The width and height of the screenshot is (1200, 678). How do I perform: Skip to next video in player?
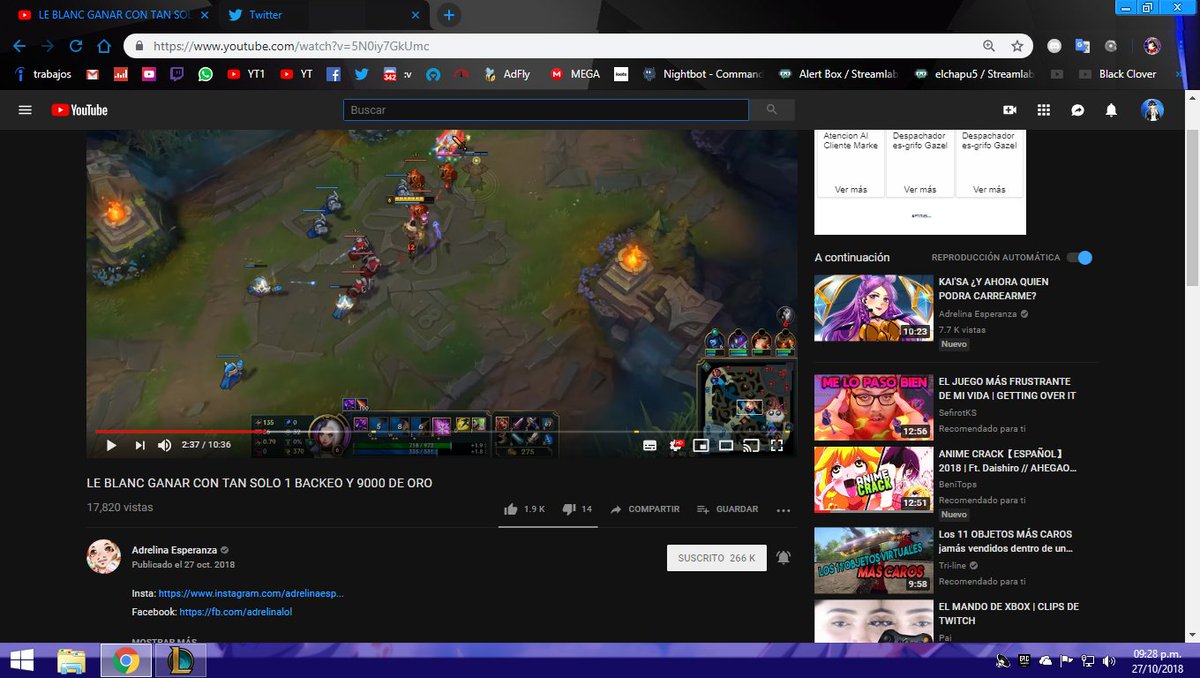pos(140,445)
